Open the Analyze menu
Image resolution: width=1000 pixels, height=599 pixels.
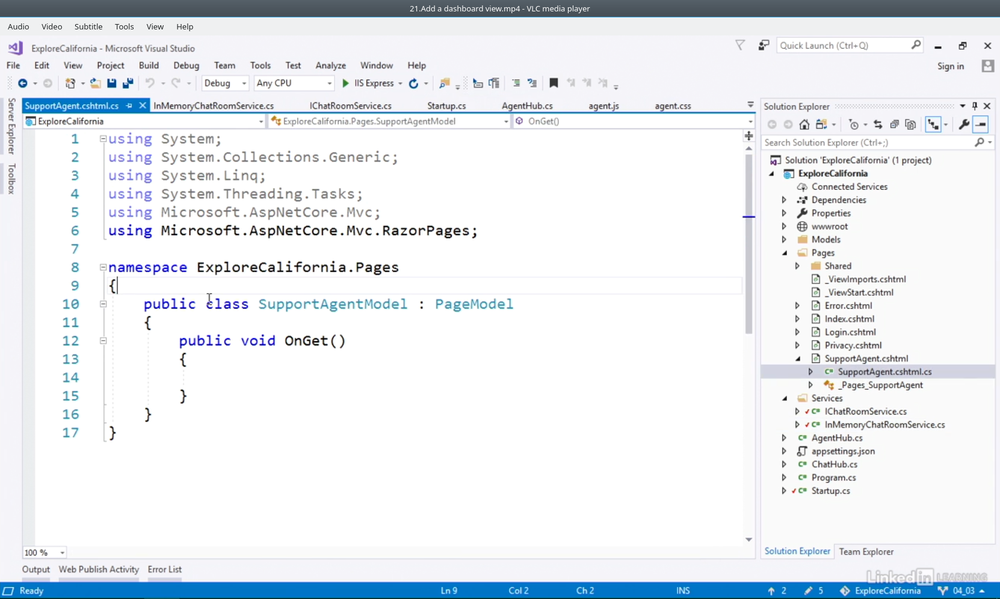click(x=330, y=66)
